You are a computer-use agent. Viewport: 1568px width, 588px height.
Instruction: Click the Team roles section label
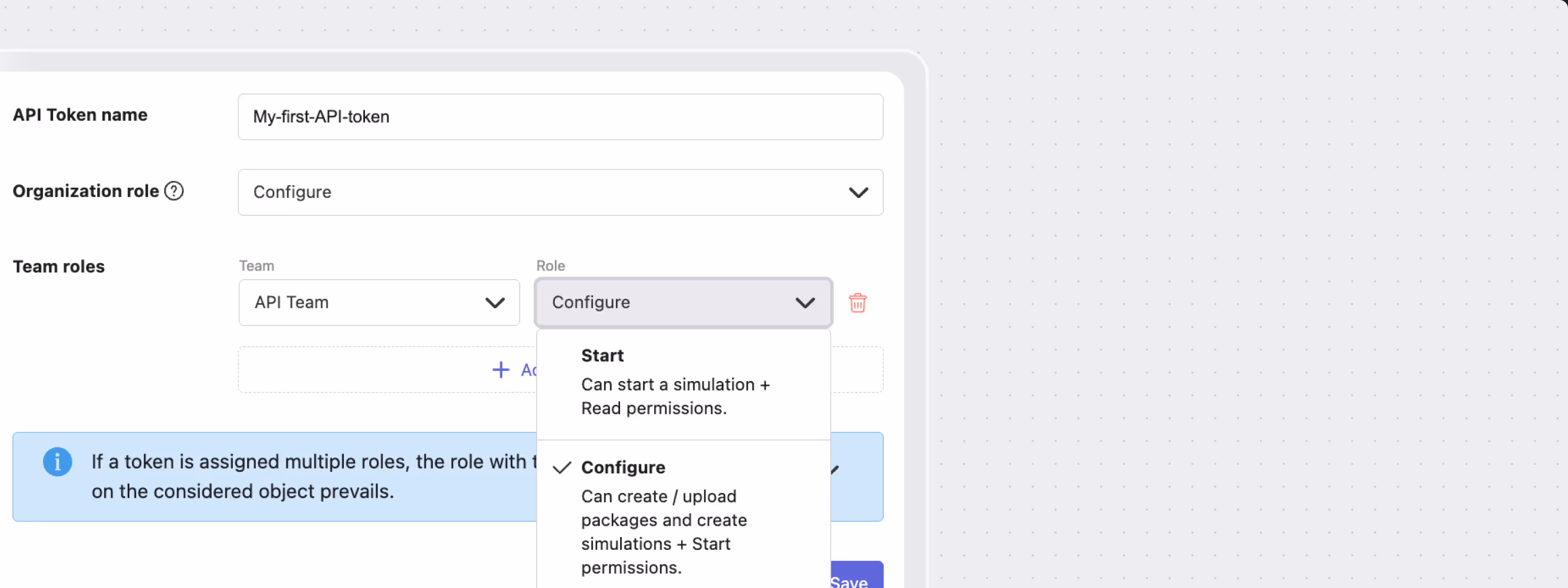(59, 266)
